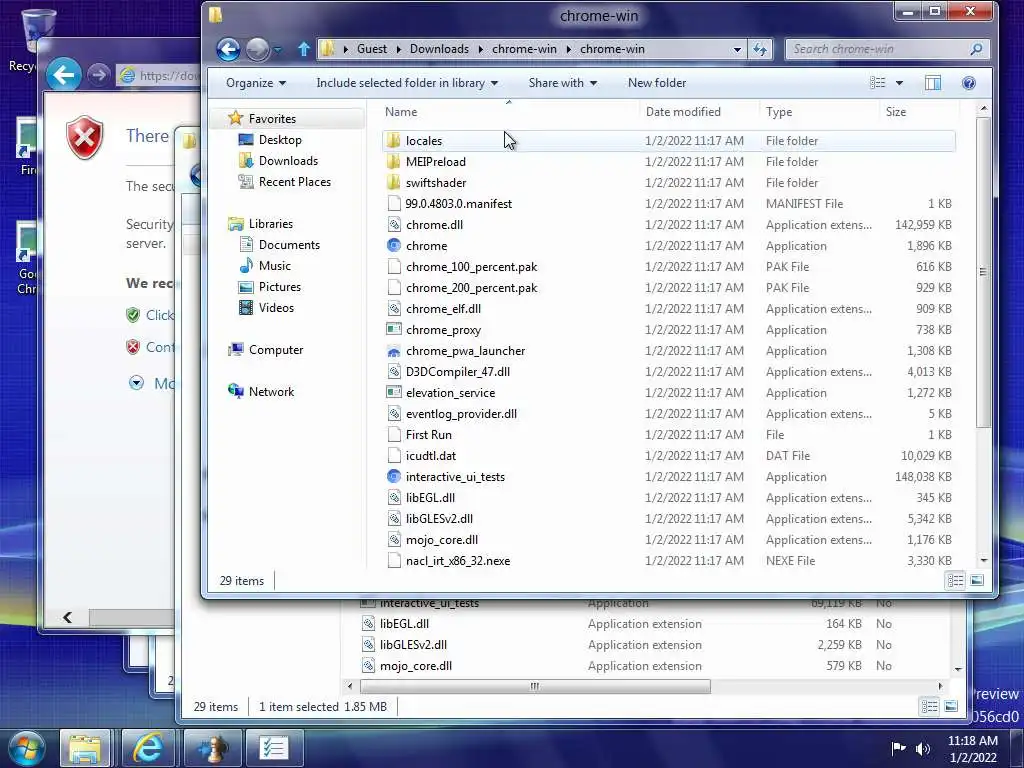Image resolution: width=1024 pixels, height=768 pixels.
Task: Select the interactive_ui_tests application icon
Action: 393,477
